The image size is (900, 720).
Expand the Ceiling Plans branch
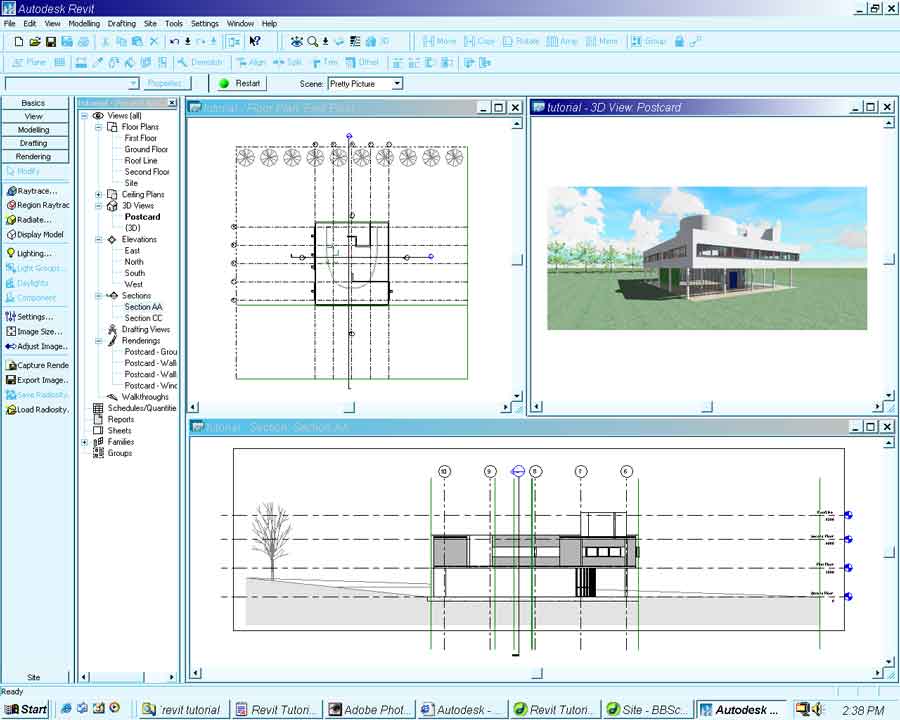click(x=98, y=195)
